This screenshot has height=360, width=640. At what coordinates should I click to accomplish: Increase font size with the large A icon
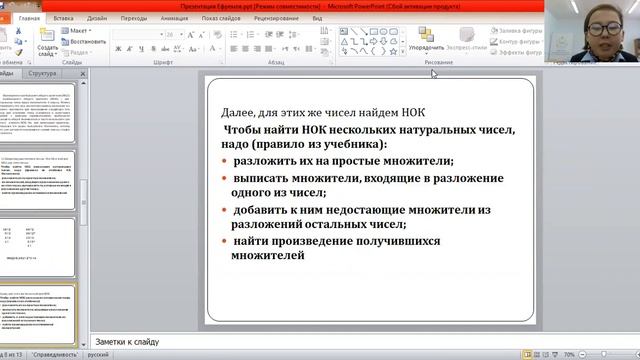coord(191,35)
